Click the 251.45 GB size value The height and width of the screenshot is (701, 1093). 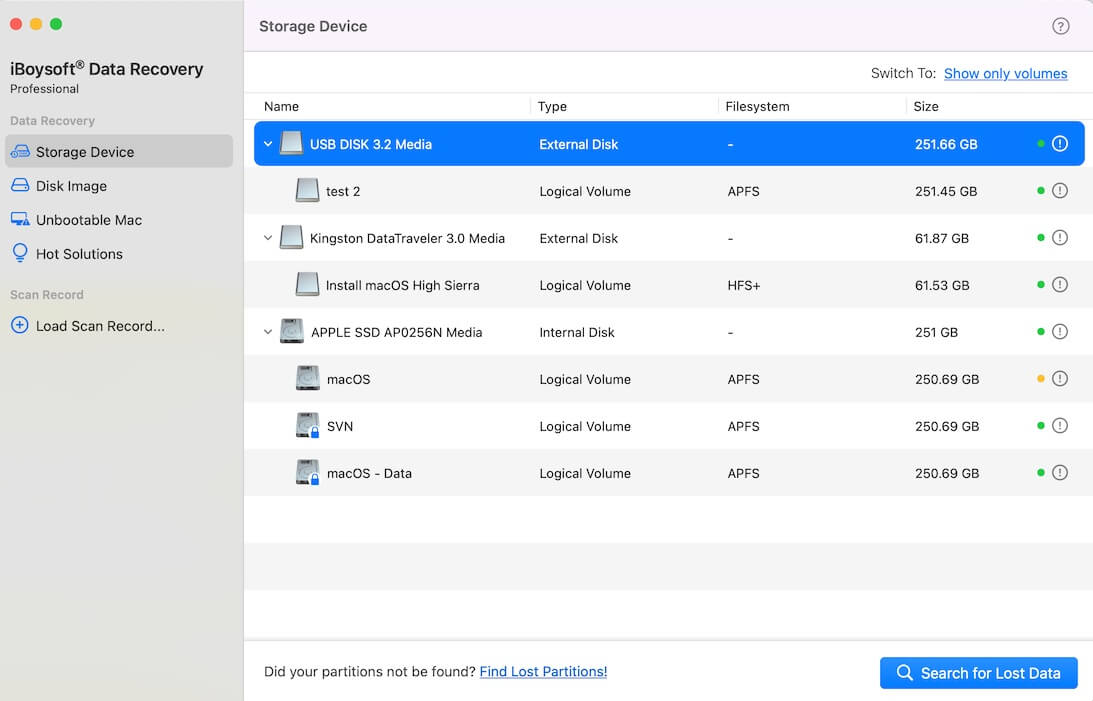(946, 191)
